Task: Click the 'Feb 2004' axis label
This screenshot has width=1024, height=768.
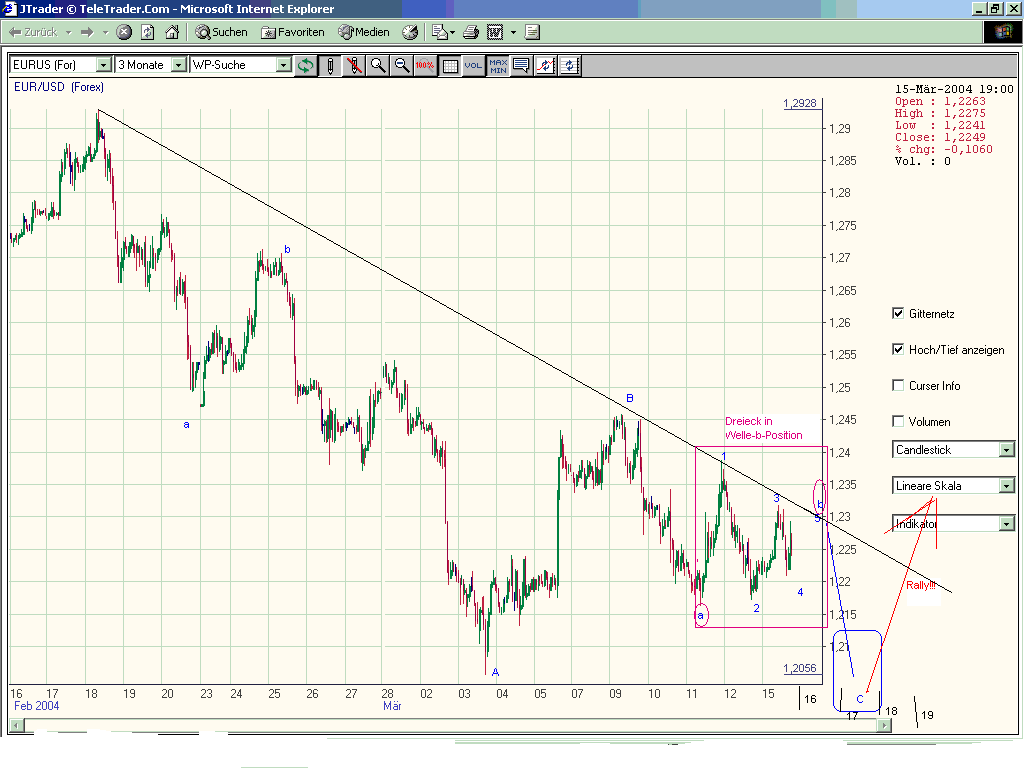Action: click(37, 706)
